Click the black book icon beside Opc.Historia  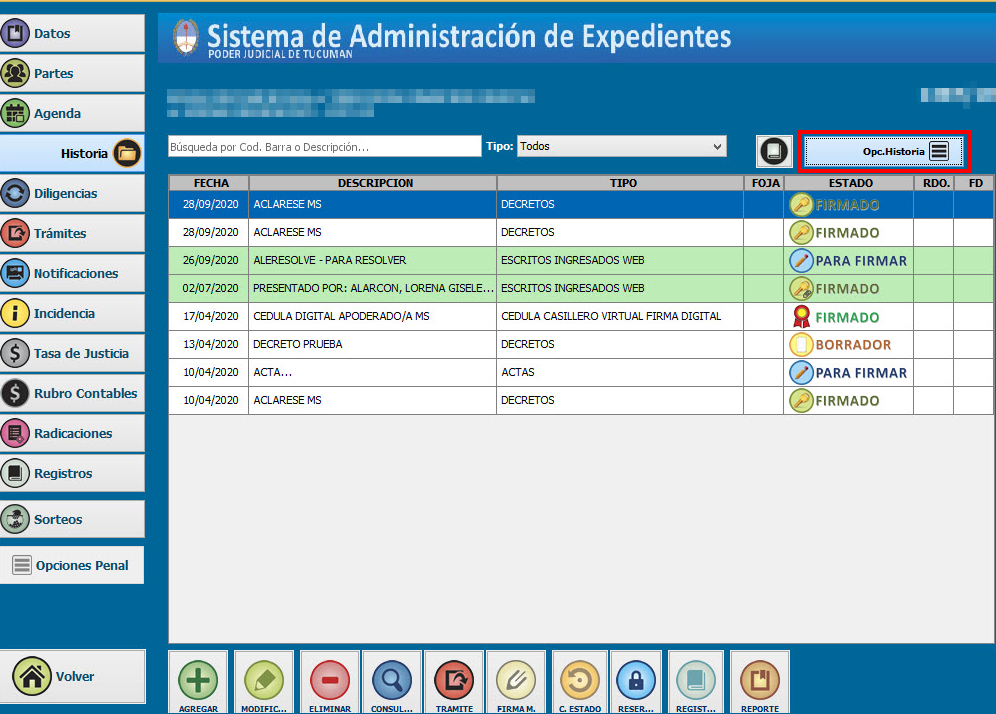click(774, 152)
